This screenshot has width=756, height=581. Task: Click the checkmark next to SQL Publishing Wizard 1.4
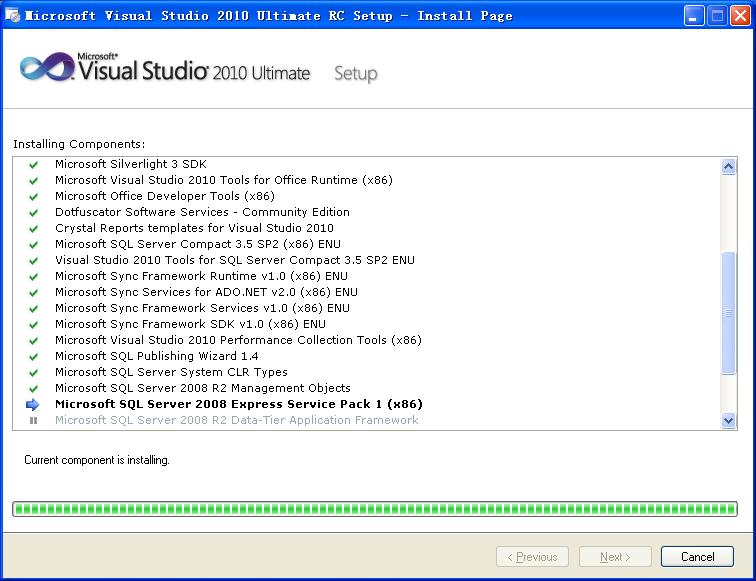pos(33,356)
